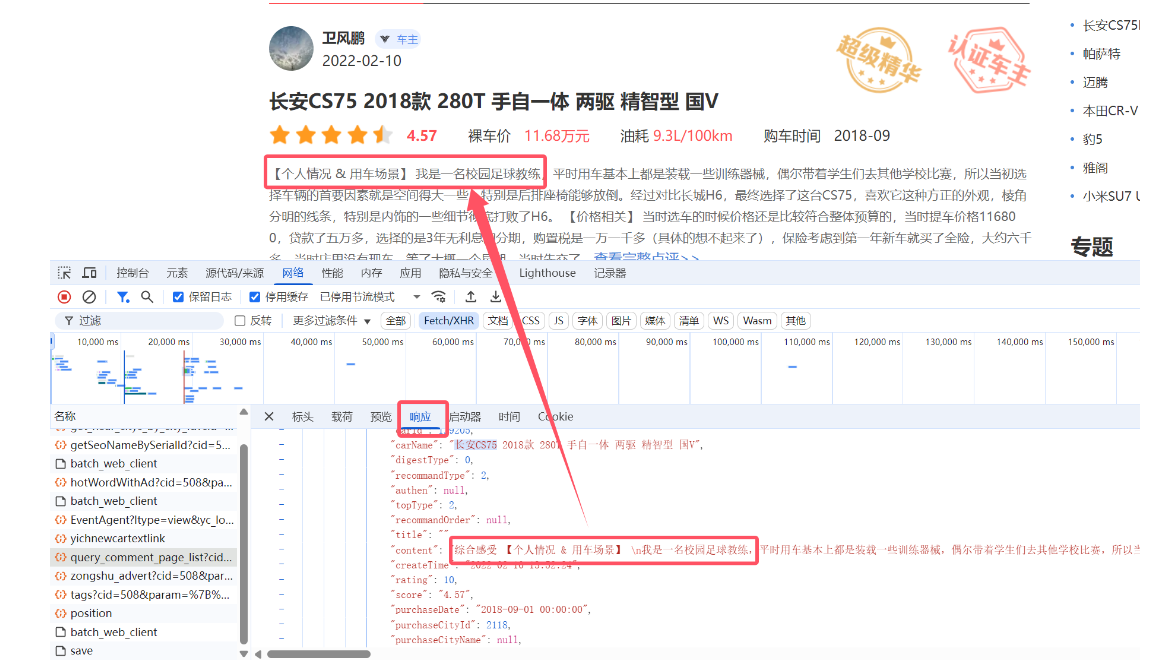Open network search magnifier
The image size is (1151, 660).
(147, 297)
